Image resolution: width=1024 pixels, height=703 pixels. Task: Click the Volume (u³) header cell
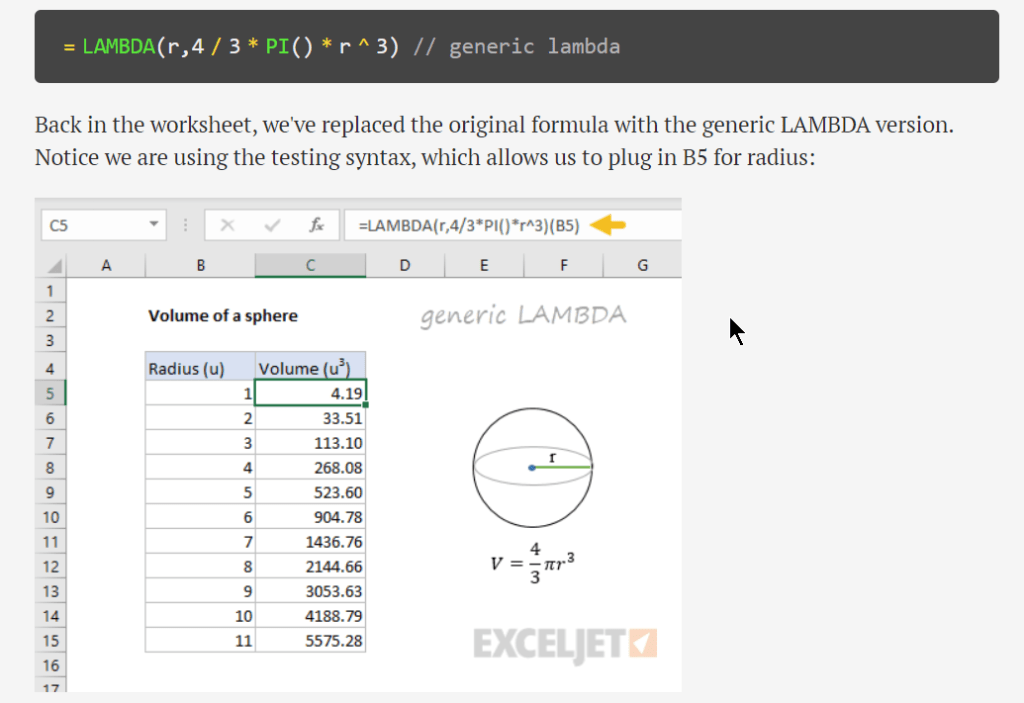[310, 368]
